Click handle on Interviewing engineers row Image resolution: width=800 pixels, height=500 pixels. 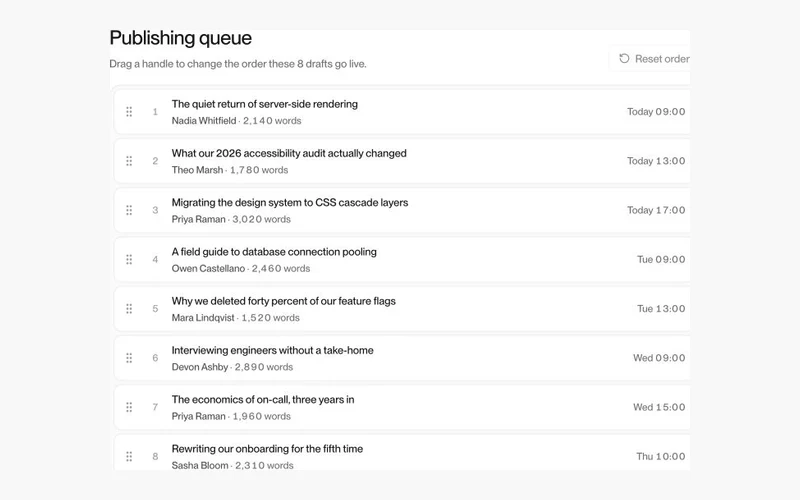pos(129,358)
